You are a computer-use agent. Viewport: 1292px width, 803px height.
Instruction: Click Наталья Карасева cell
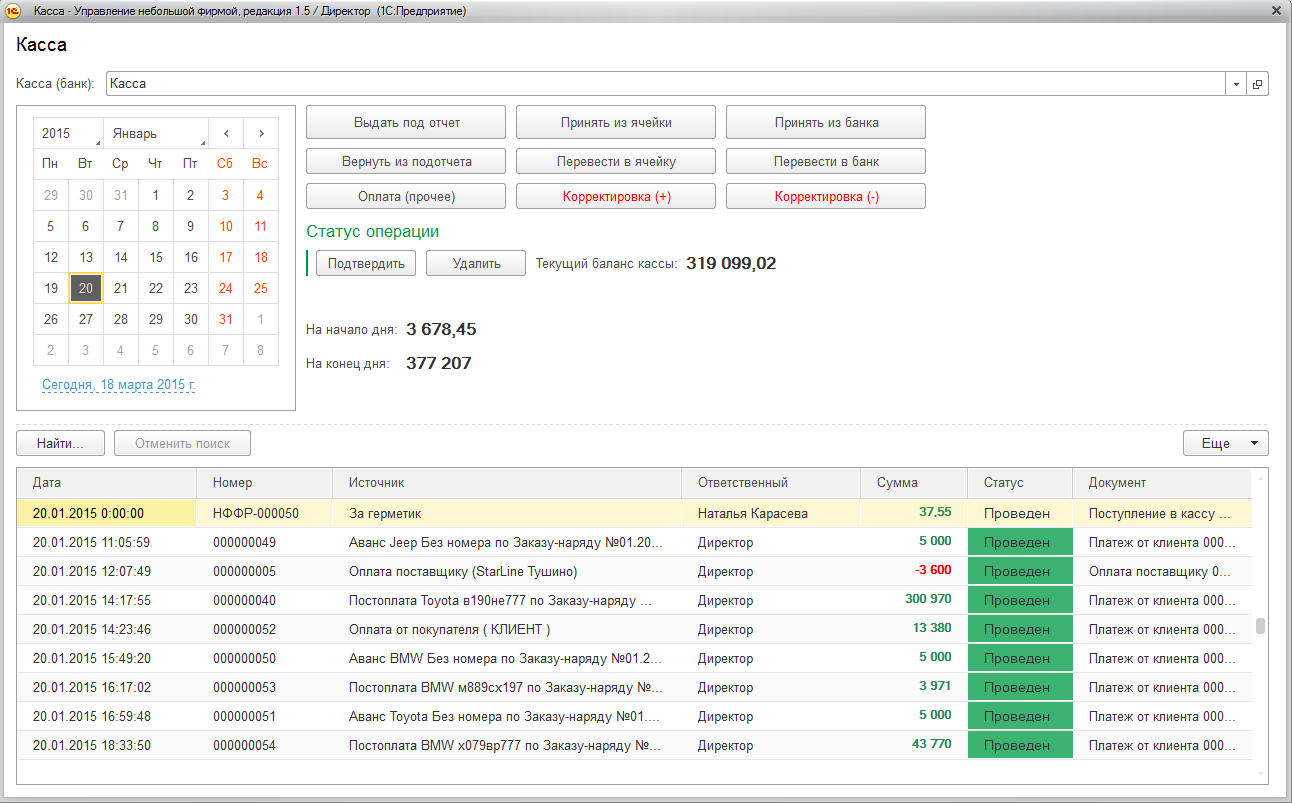click(x=771, y=513)
